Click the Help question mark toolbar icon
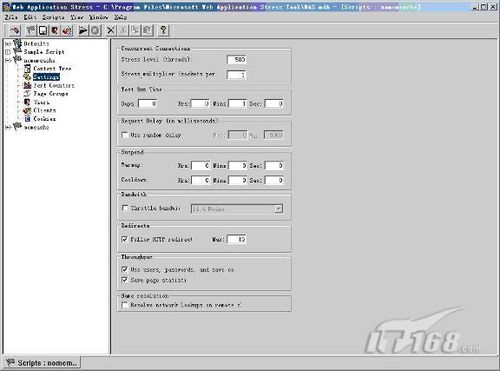Screen dimensions: 500x371 click(163, 31)
